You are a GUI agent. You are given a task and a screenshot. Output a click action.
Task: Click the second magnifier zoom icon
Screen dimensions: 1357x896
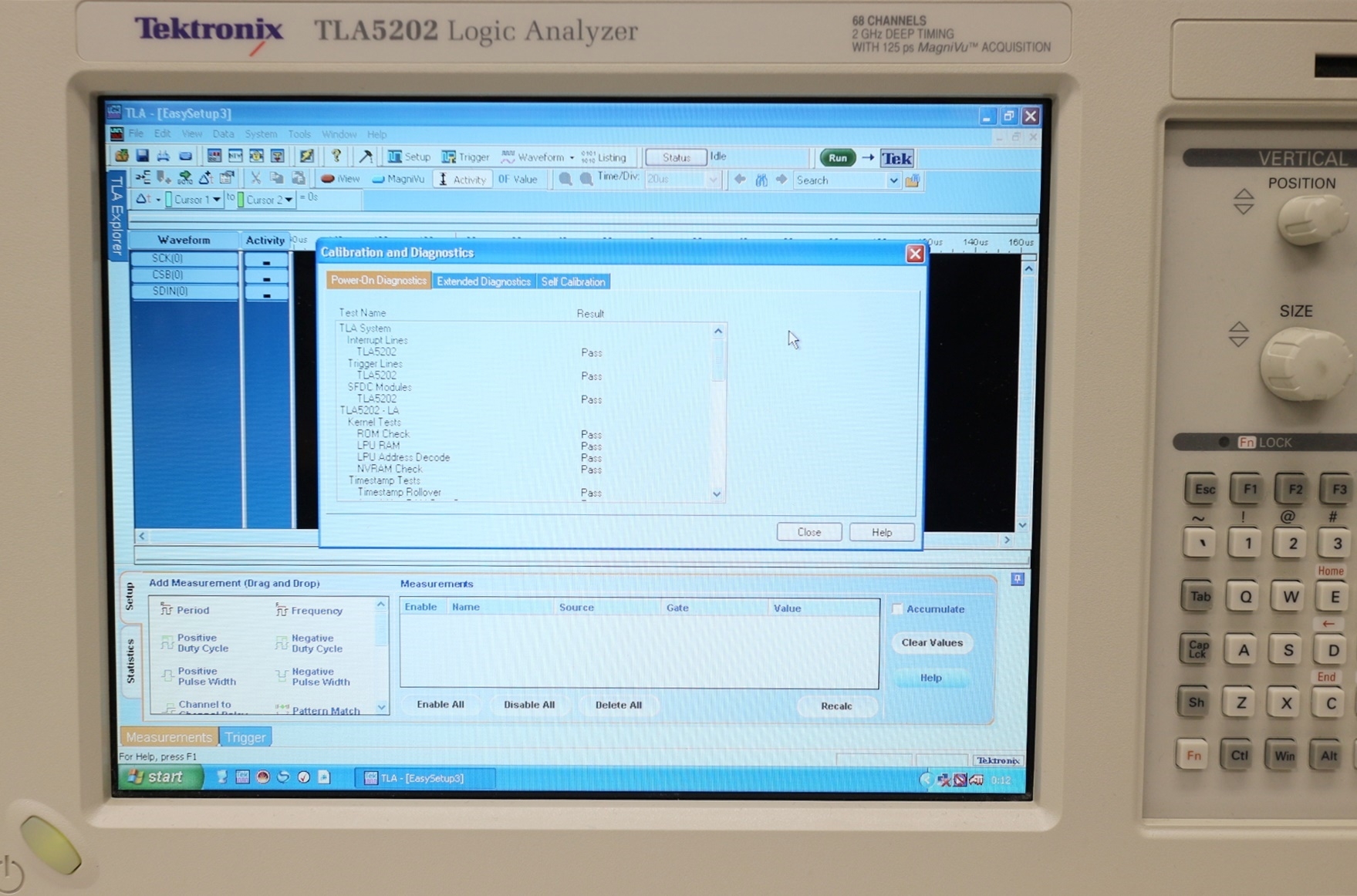[x=586, y=179]
